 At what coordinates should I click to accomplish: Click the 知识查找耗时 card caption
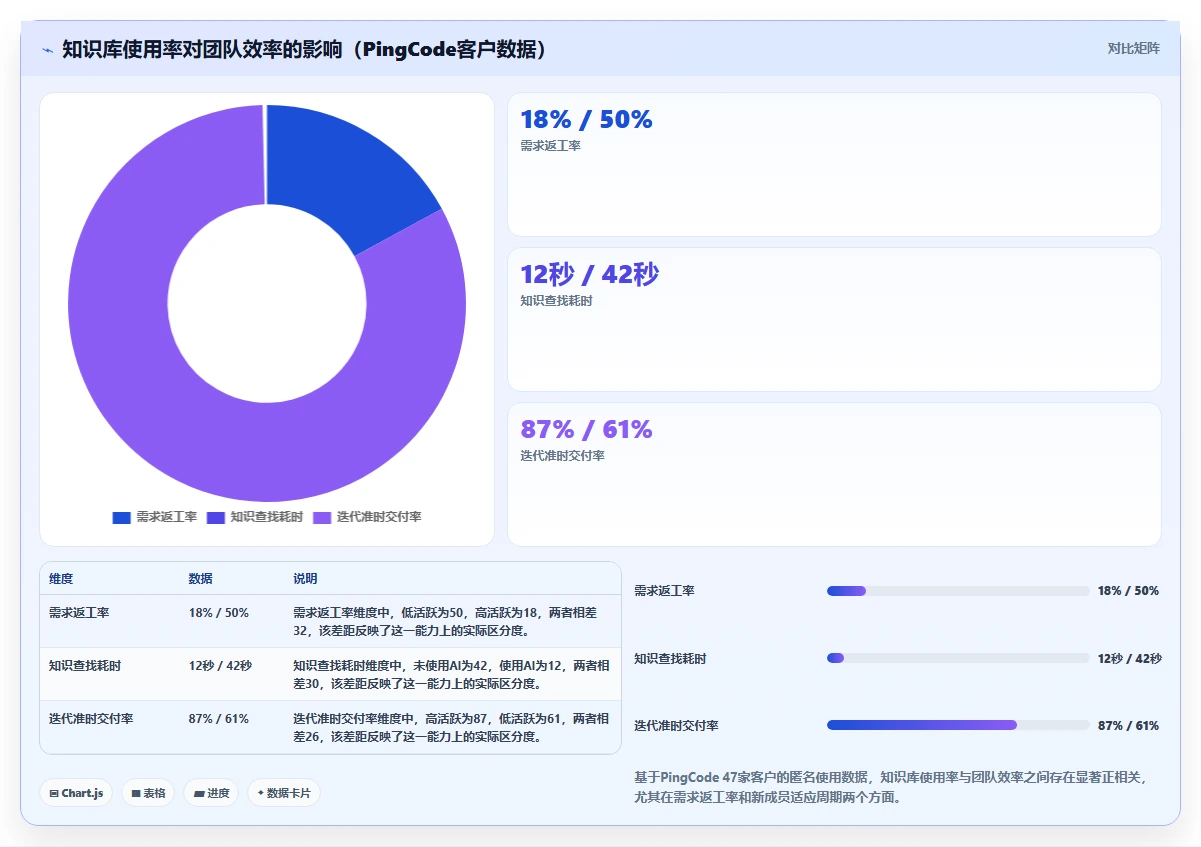click(x=556, y=301)
